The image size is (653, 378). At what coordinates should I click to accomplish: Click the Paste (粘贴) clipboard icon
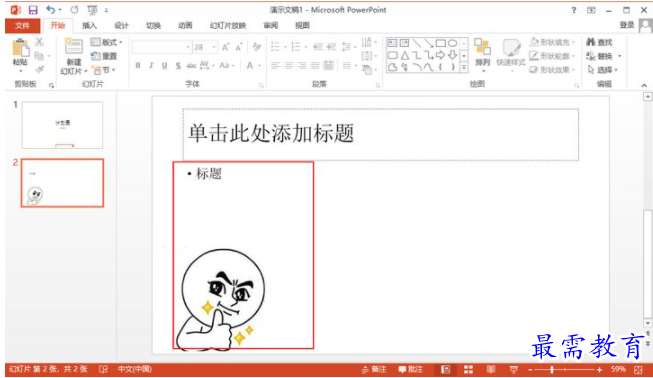[x=20, y=49]
